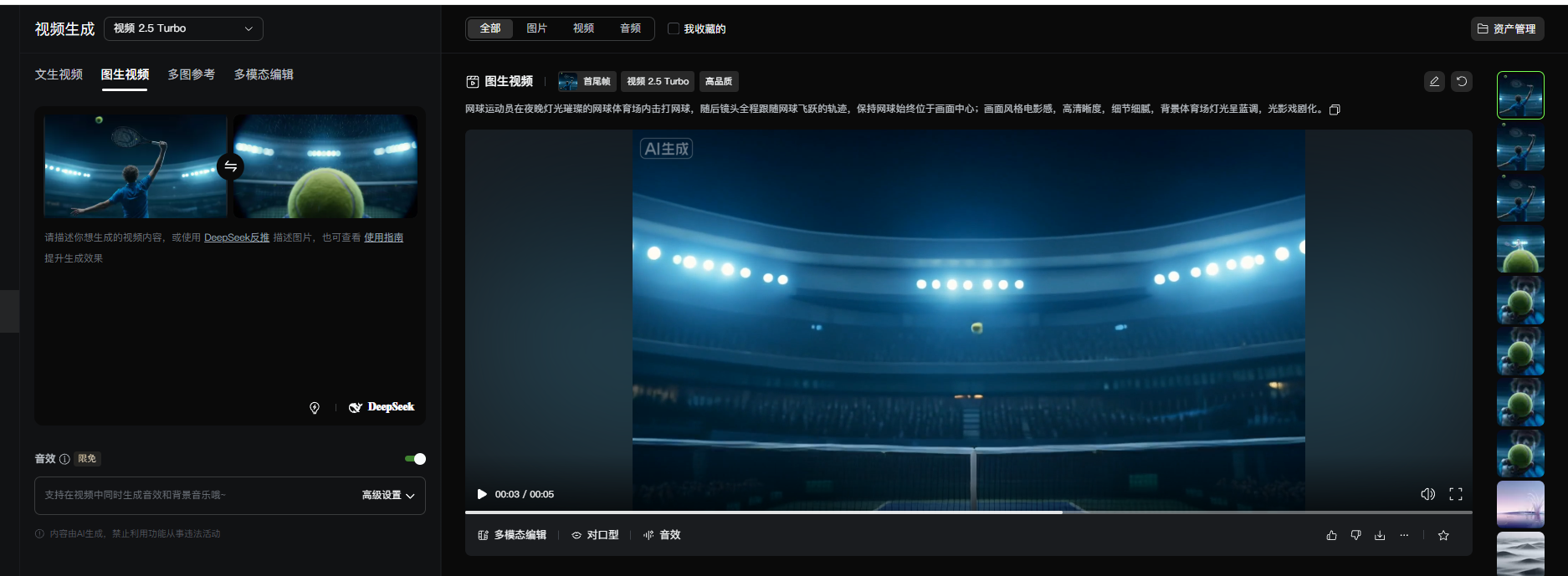Image resolution: width=1568 pixels, height=576 pixels.
Task: Toggle the 音效 sound effect switch
Action: click(415, 458)
